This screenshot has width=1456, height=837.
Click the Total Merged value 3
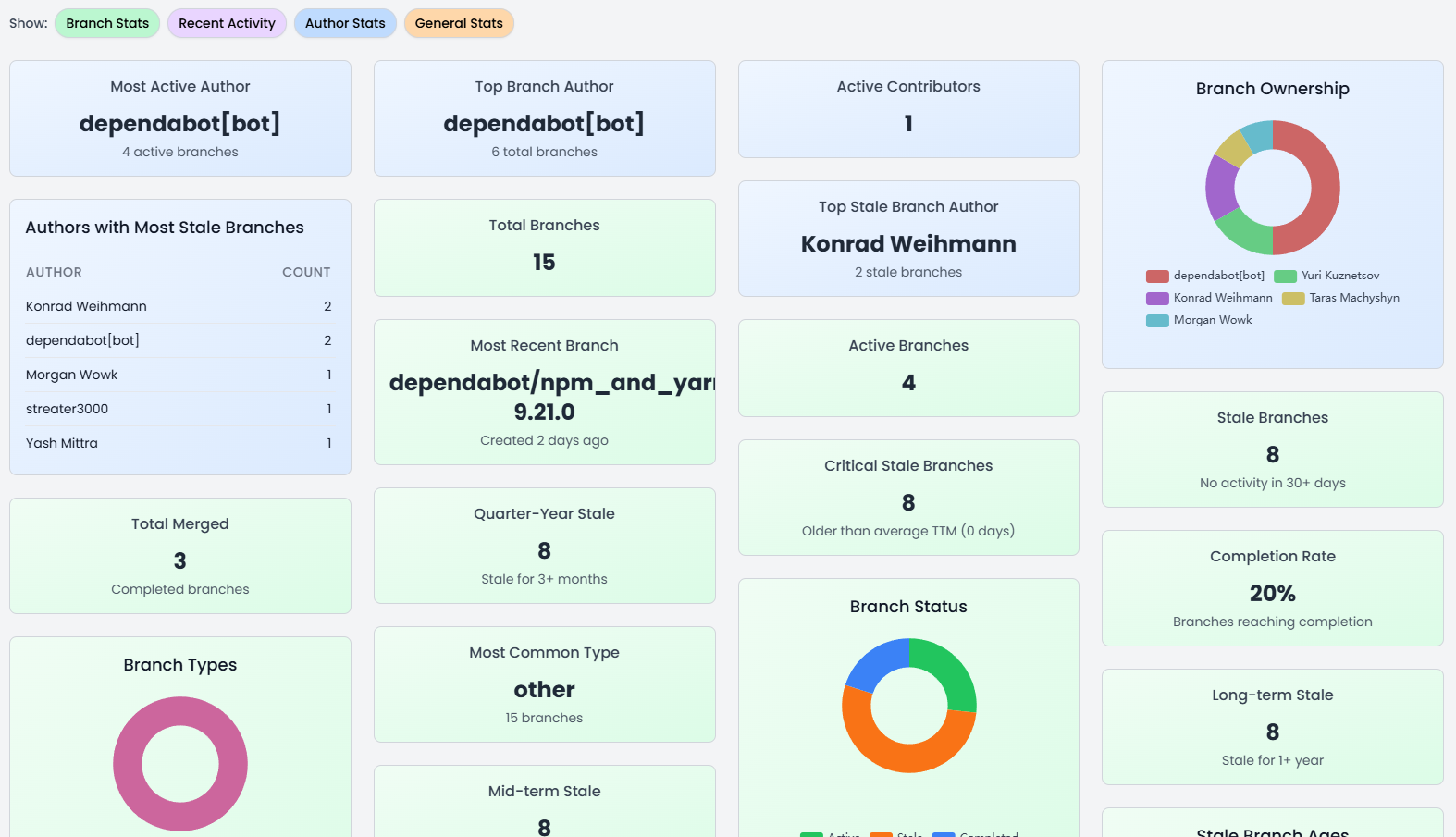click(x=180, y=560)
